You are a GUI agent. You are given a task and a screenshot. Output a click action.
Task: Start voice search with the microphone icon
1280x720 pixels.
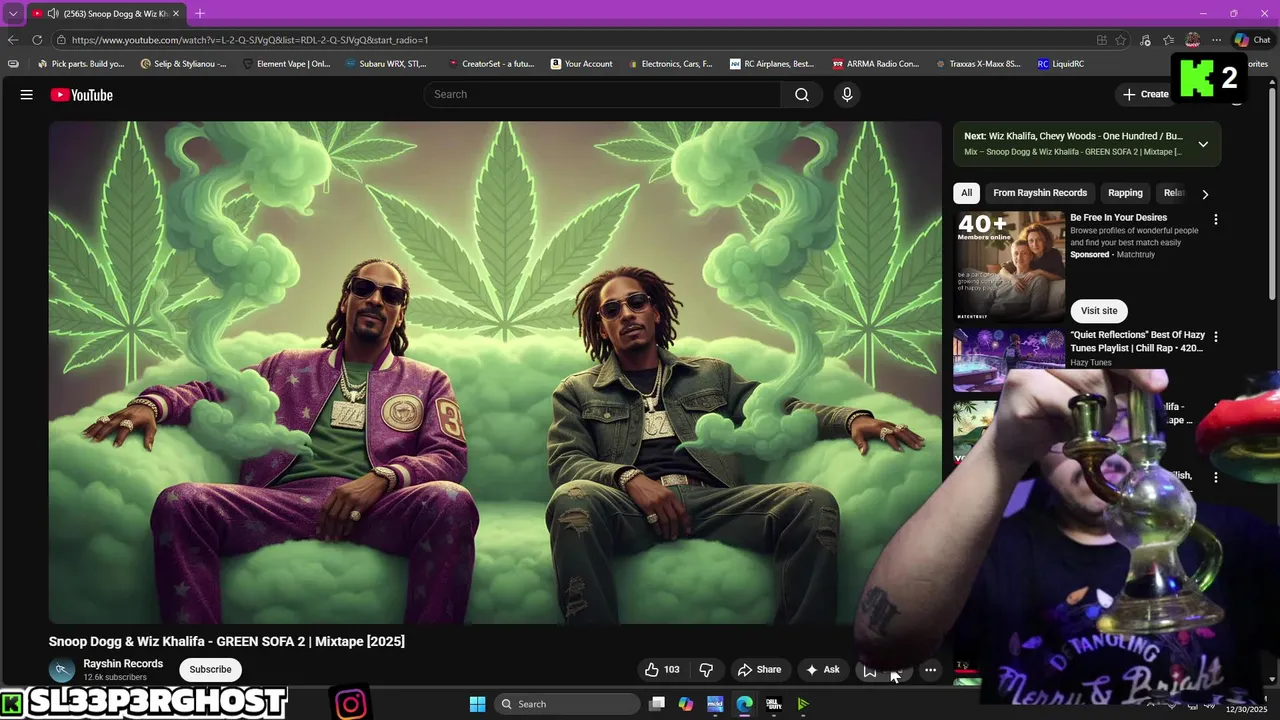pos(847,94)
